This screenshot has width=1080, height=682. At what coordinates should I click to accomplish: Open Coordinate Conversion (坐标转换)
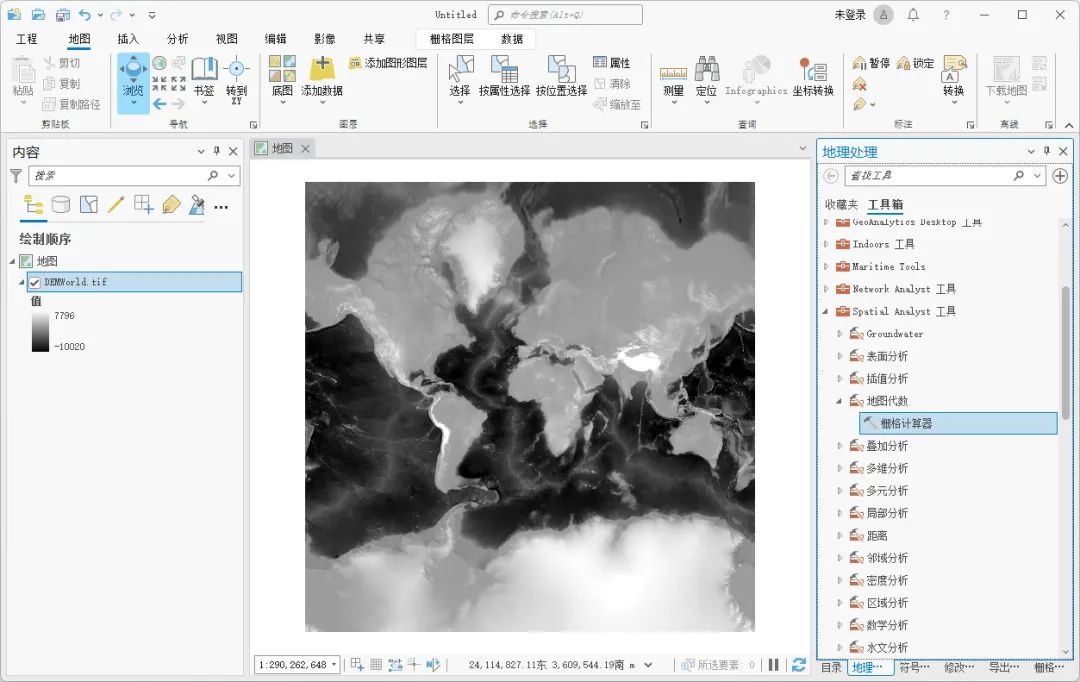[x=813, y=76]
